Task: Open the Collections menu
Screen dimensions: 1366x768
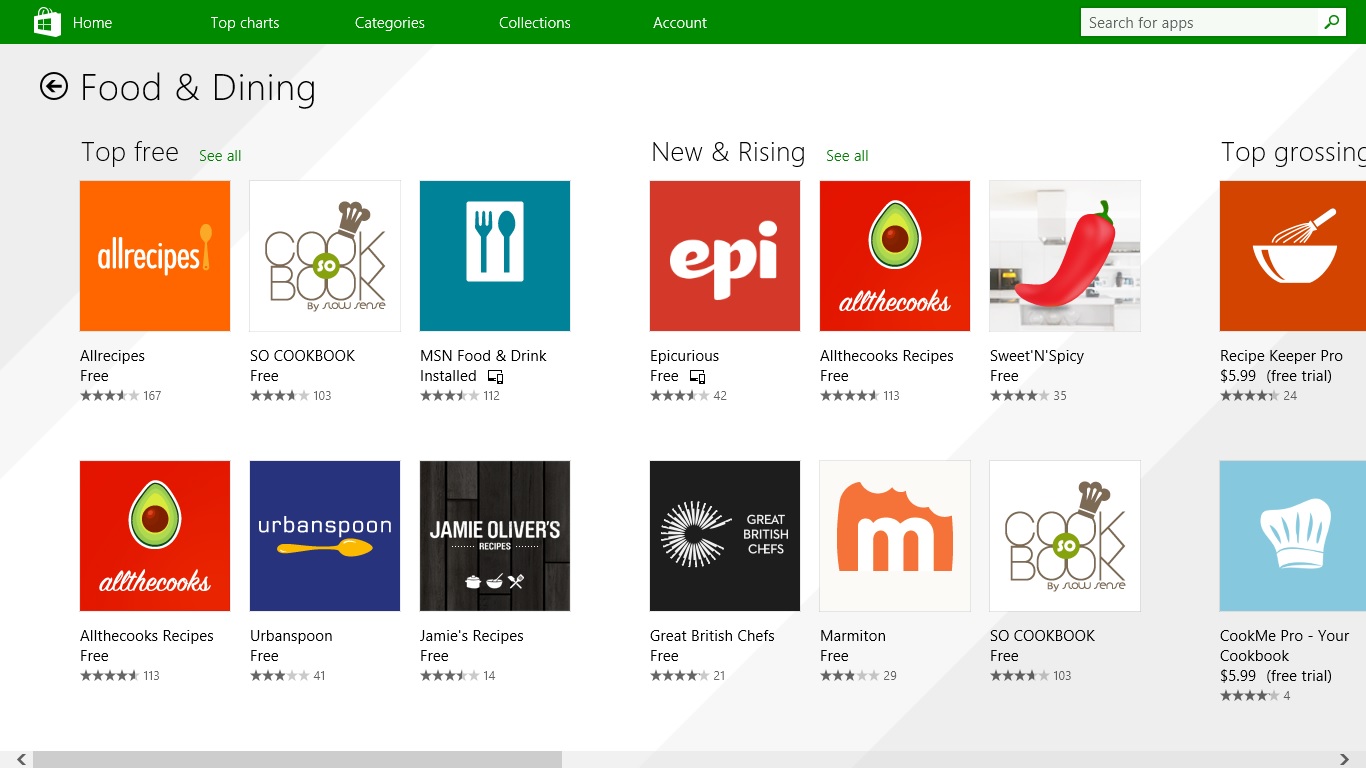Action: (x=535, y=22)
